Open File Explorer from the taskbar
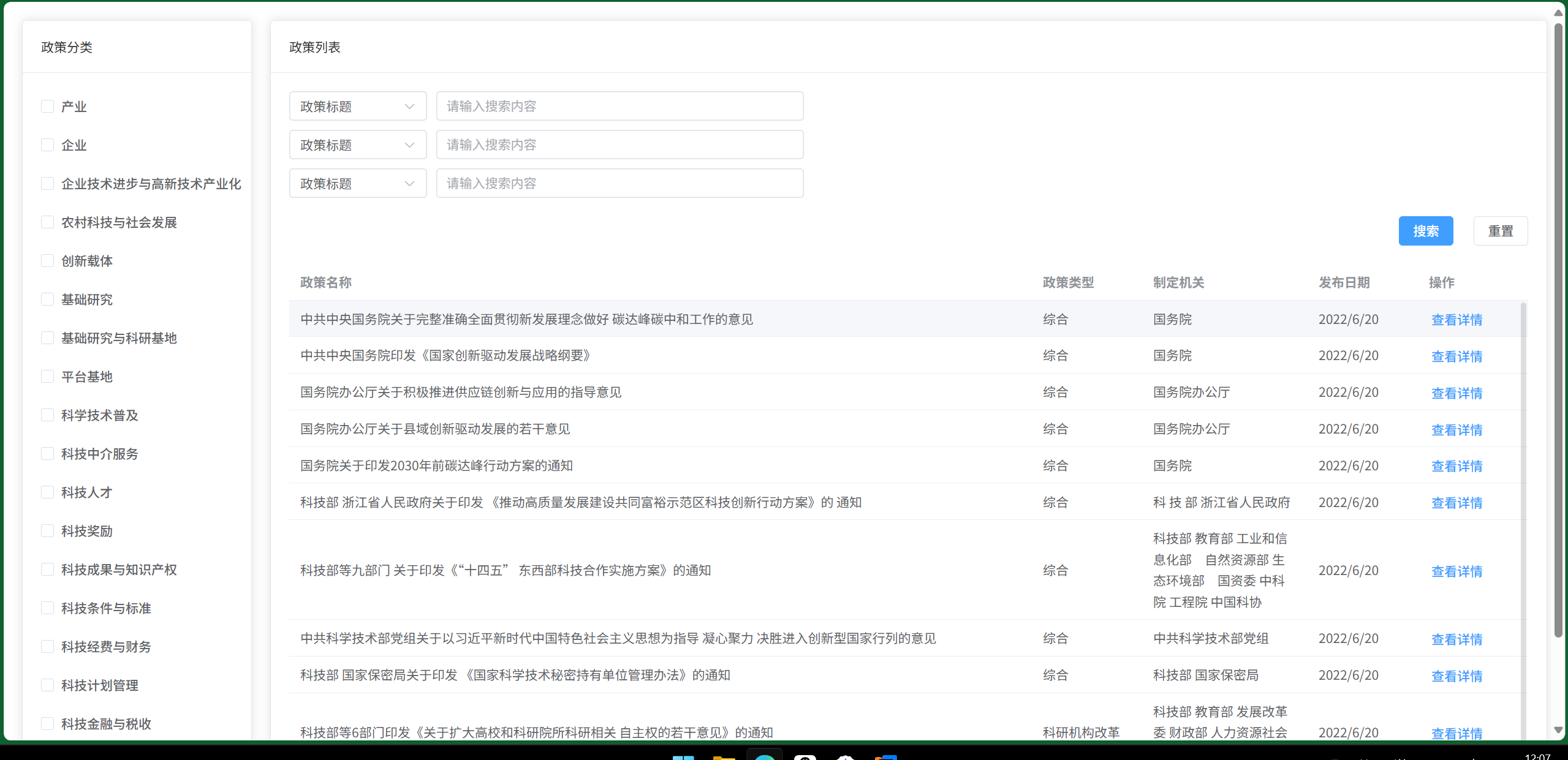The height and width of the screenshot is (760, 1568). point(724,757)
